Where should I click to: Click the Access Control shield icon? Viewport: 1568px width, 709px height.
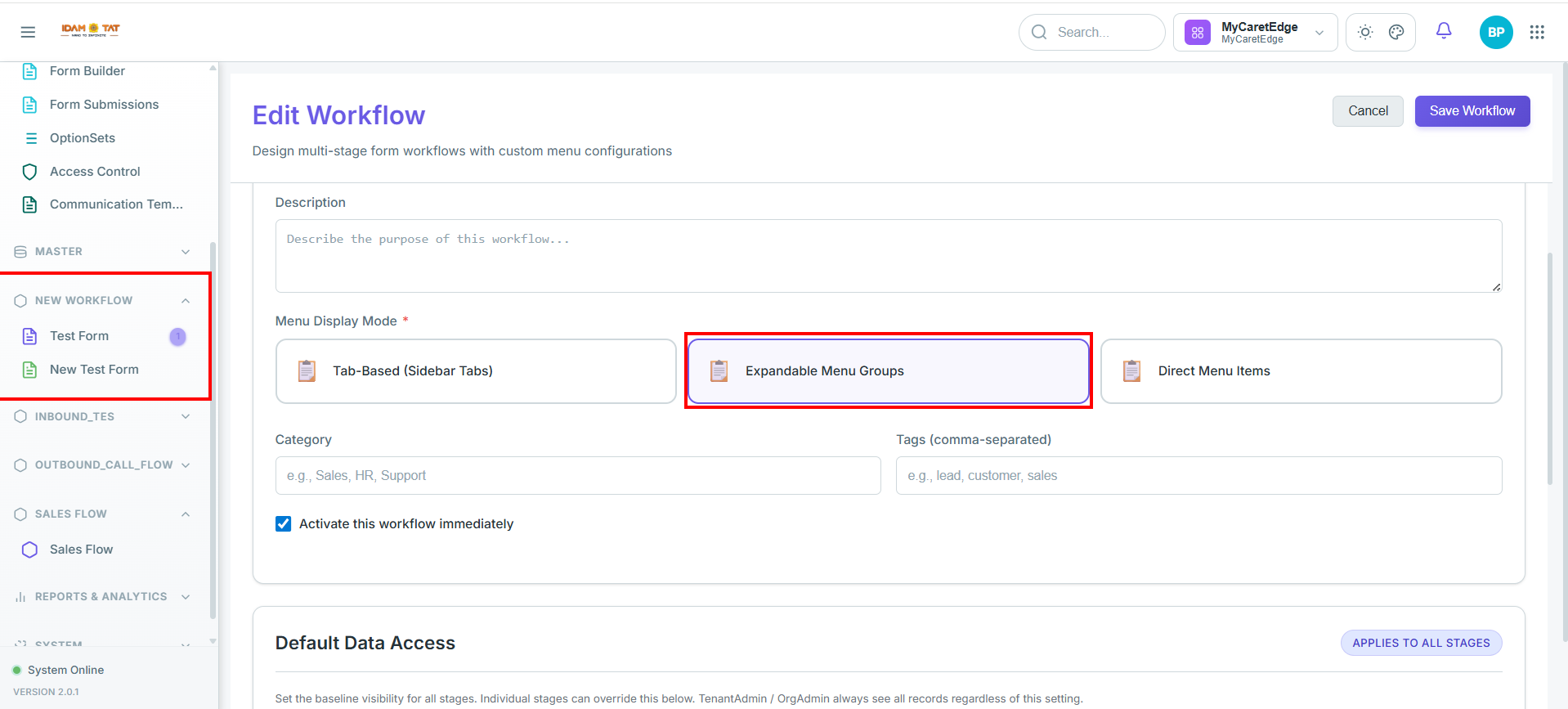pos(30,172)
